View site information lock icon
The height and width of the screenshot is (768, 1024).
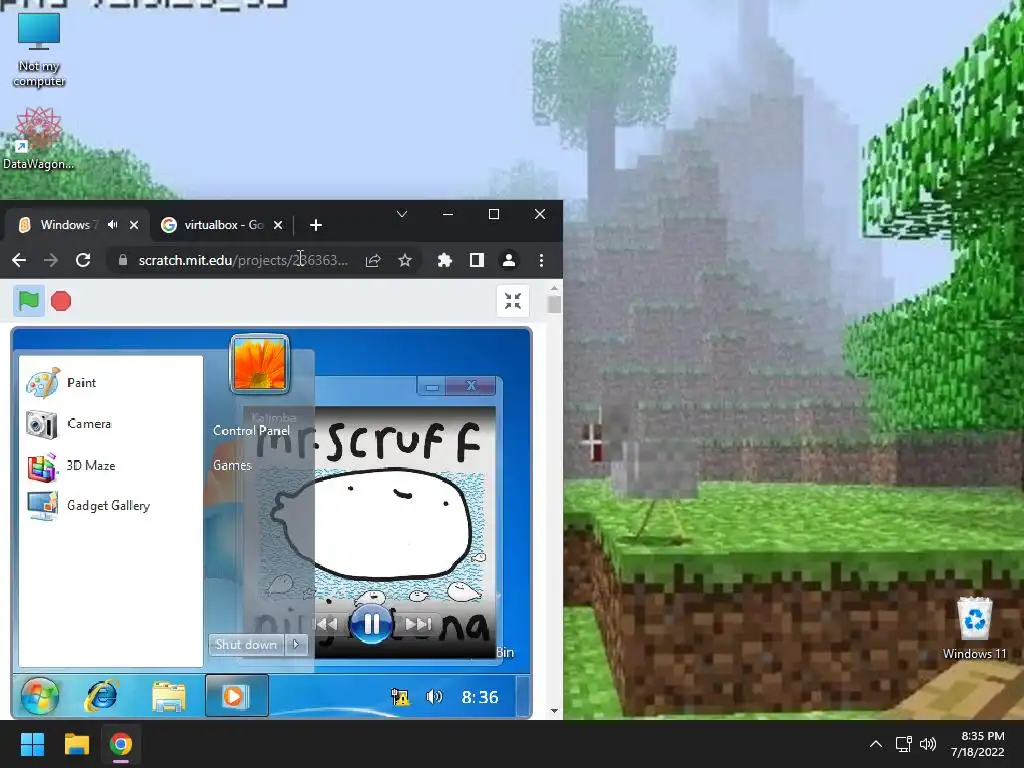pos(122,260)
